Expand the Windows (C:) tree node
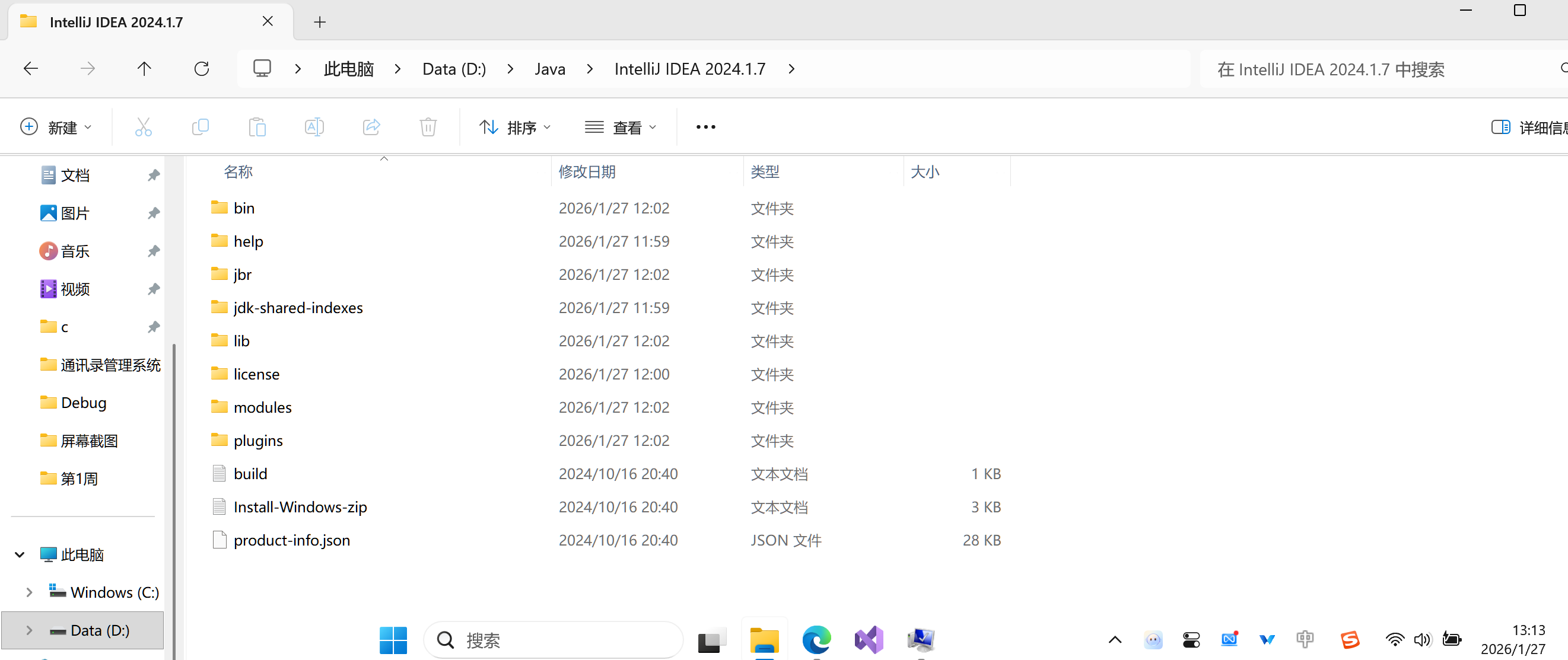Viewport: 1568px width, 660px height. [x=28, y=592]
